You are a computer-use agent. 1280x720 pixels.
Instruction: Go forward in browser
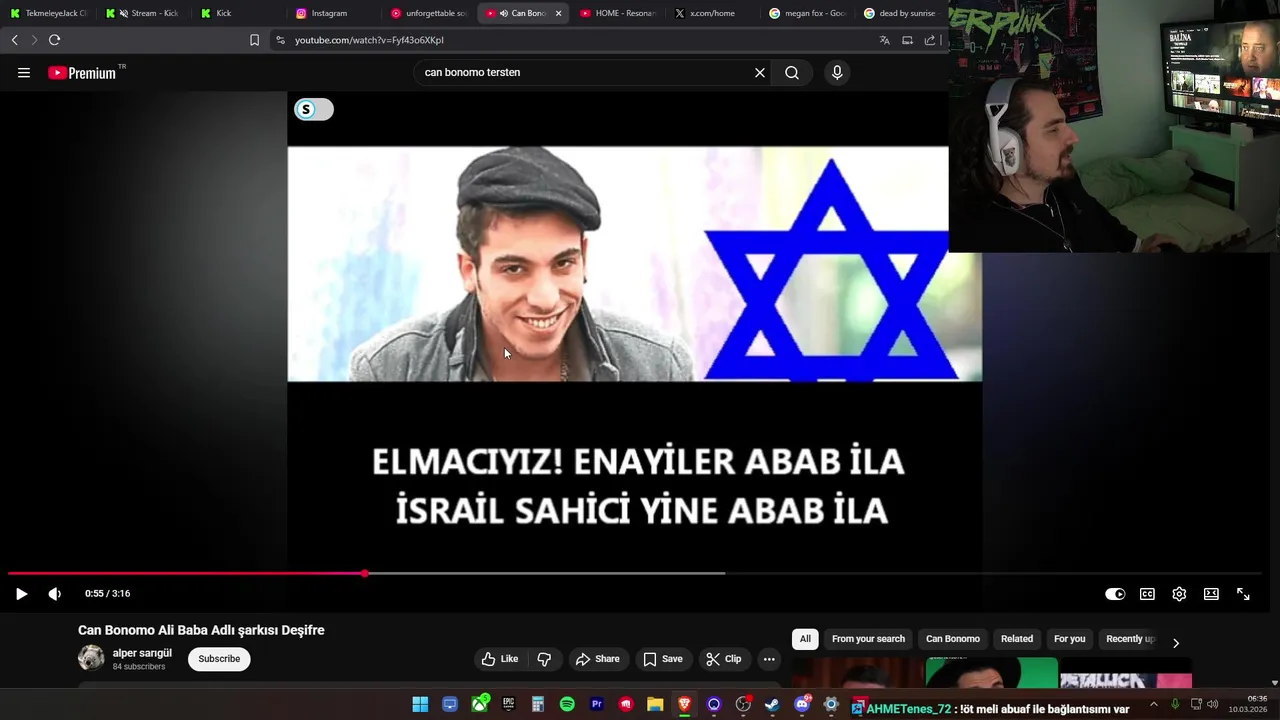pos(33,40)
